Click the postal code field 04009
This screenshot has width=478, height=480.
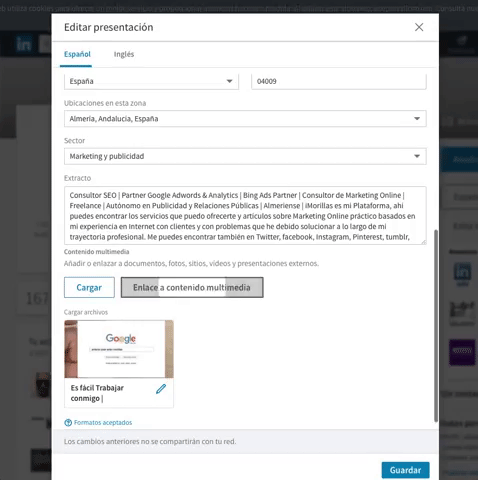pos(339,81)
